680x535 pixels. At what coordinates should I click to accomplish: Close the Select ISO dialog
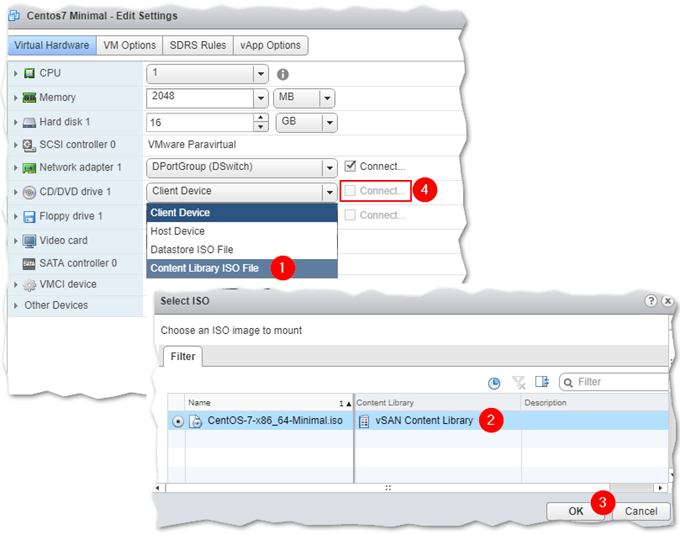[x=667, y=300]
